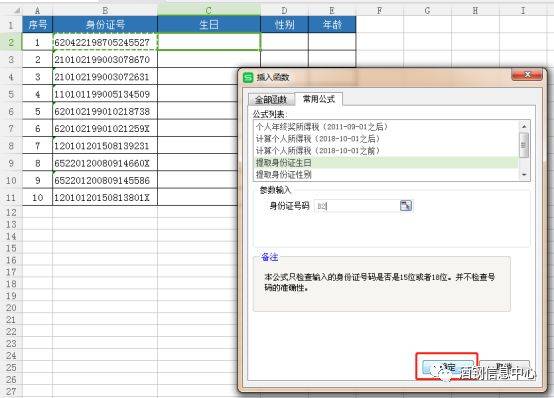
Task: Click the 身份证号码 input field
Action: click(x=357, y=206)
